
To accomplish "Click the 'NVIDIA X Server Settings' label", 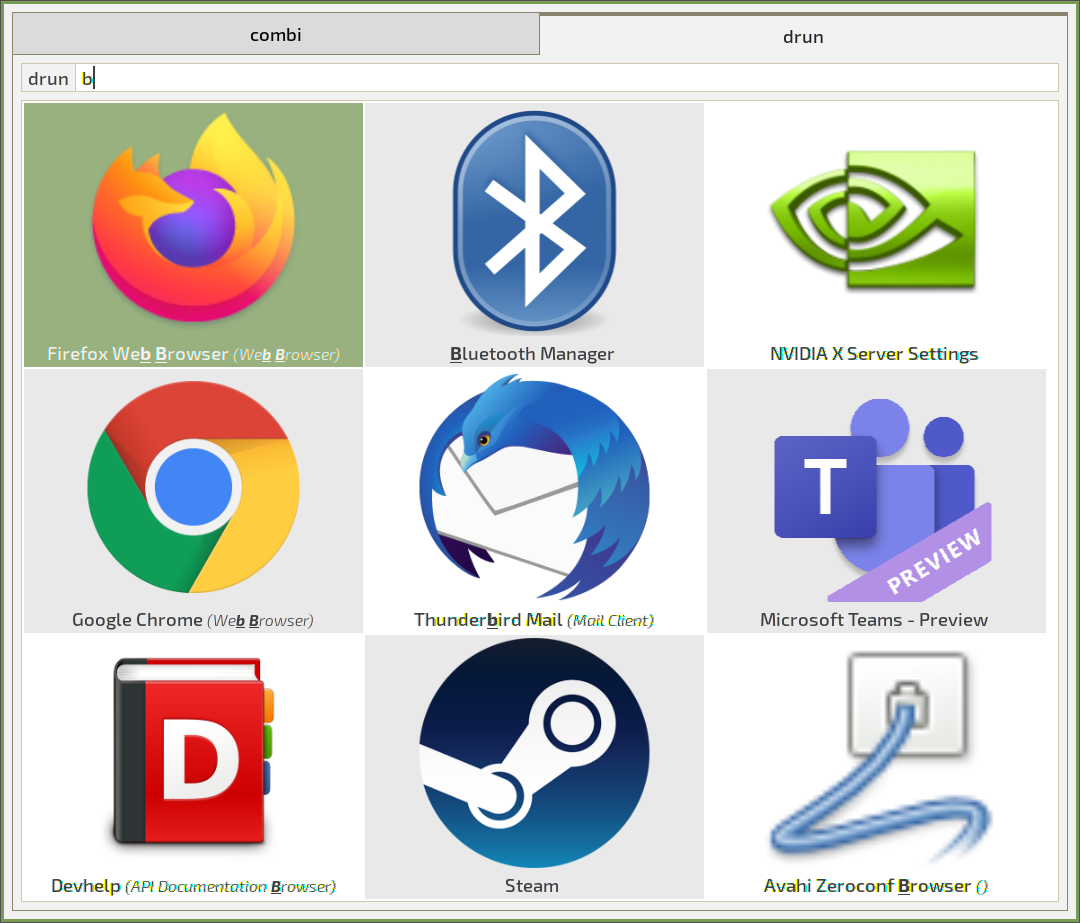I will point(874,354).
